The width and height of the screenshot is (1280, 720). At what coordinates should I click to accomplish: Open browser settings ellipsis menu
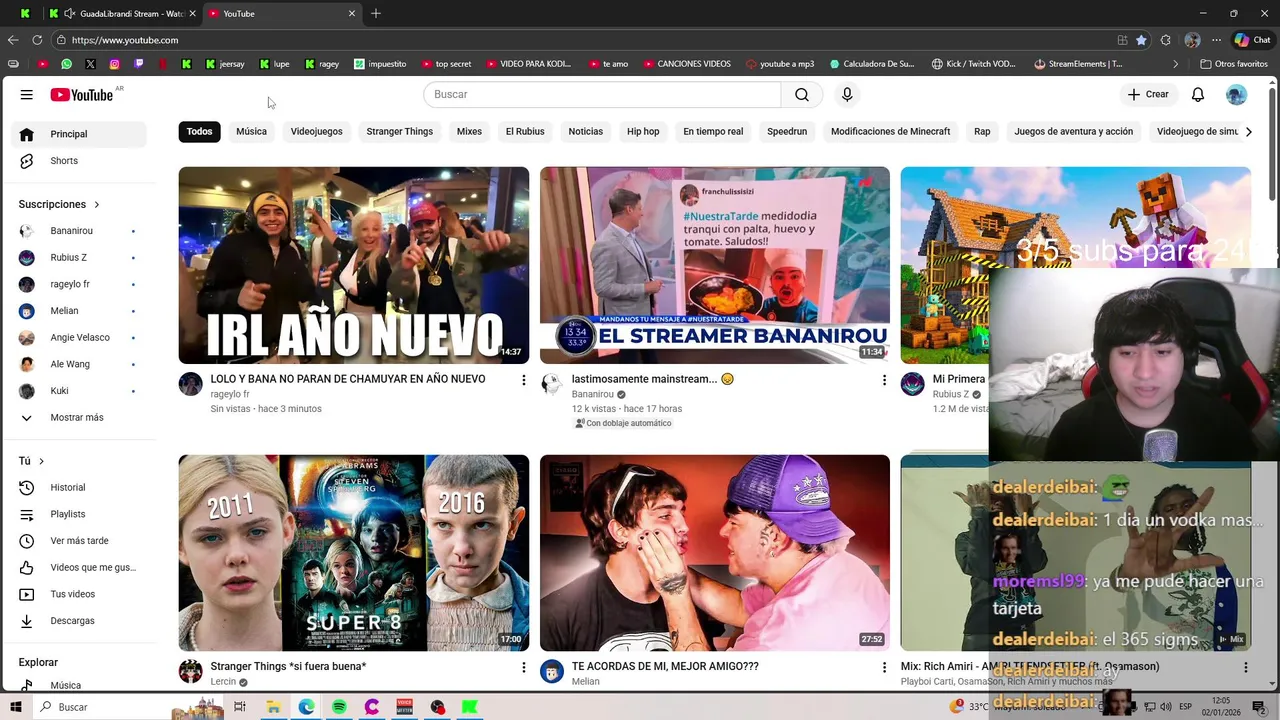[x=1216, y=40]
